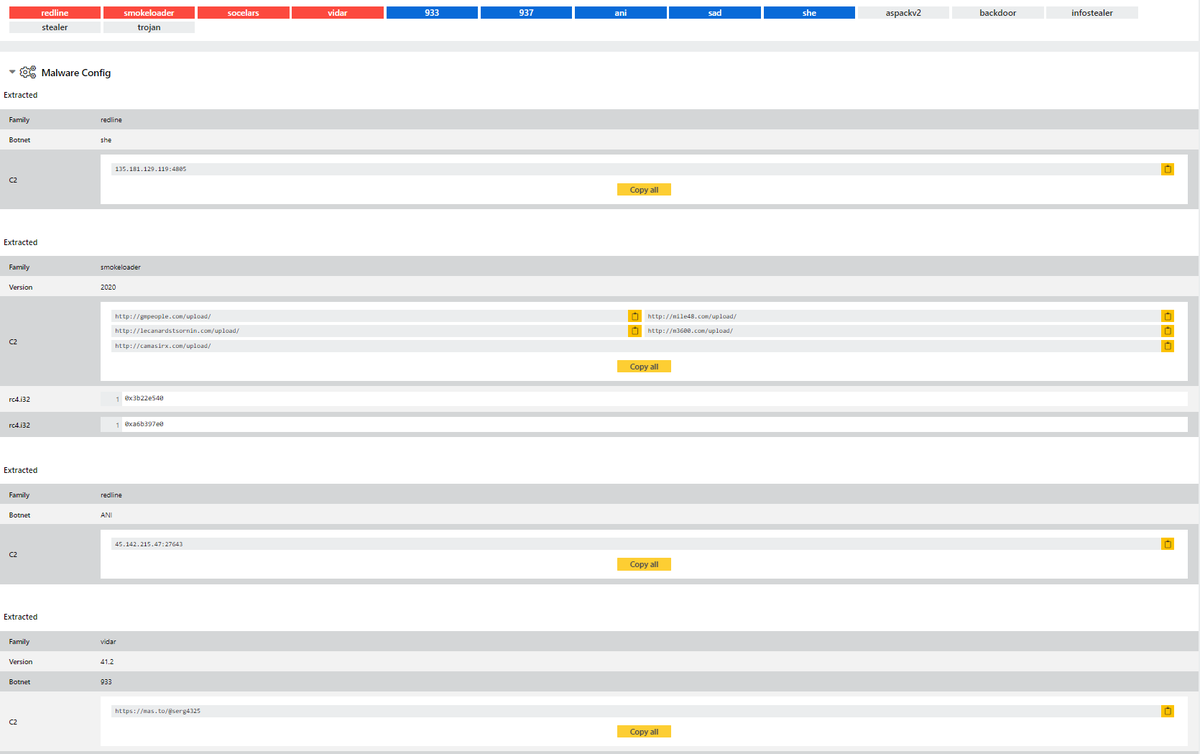Click the Botnet value she
This screenshot has width=1200, height=754.
[106, 140]
